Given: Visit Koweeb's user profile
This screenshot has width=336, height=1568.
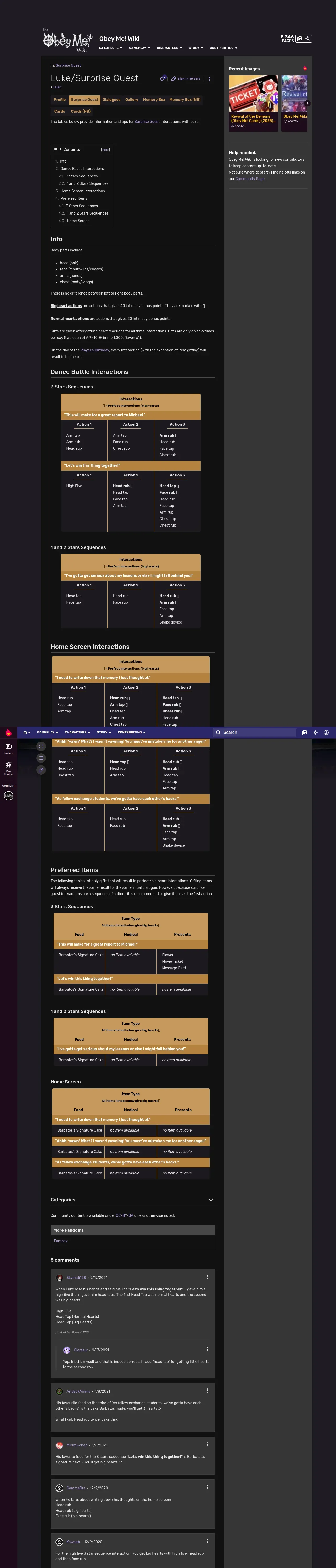Looking at the screenshot, I should (x=73, y=1542).
